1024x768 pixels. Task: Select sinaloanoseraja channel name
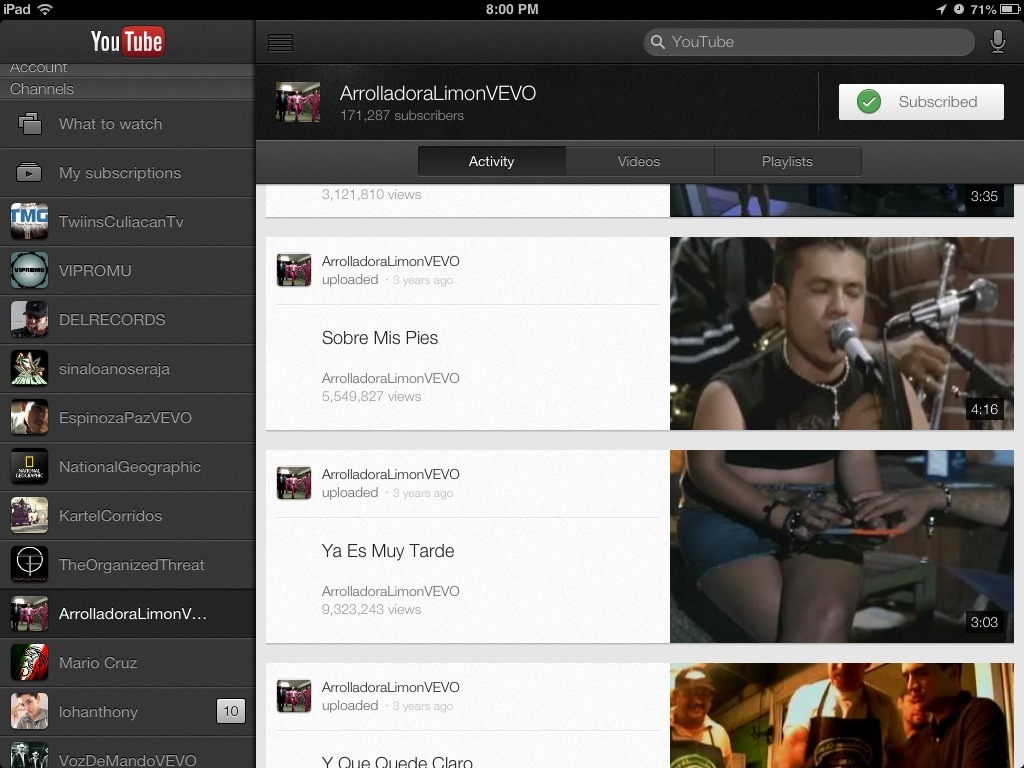click(114, 369)
